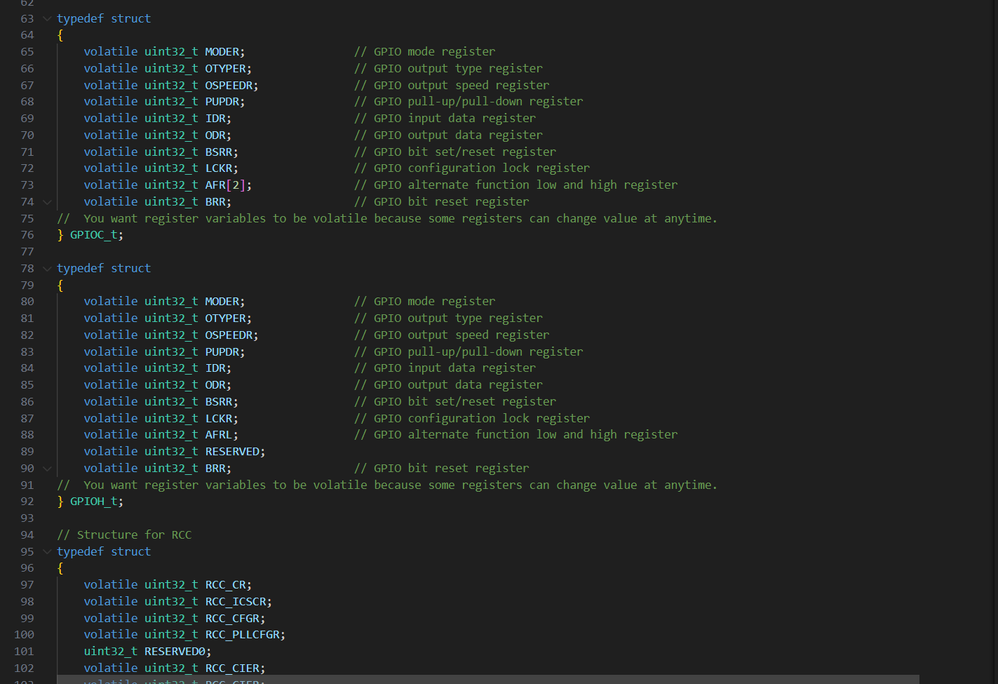Click line number 92 in the gutter
The image size is (998, 684).
pyautogui.click(x=27, y=501)
